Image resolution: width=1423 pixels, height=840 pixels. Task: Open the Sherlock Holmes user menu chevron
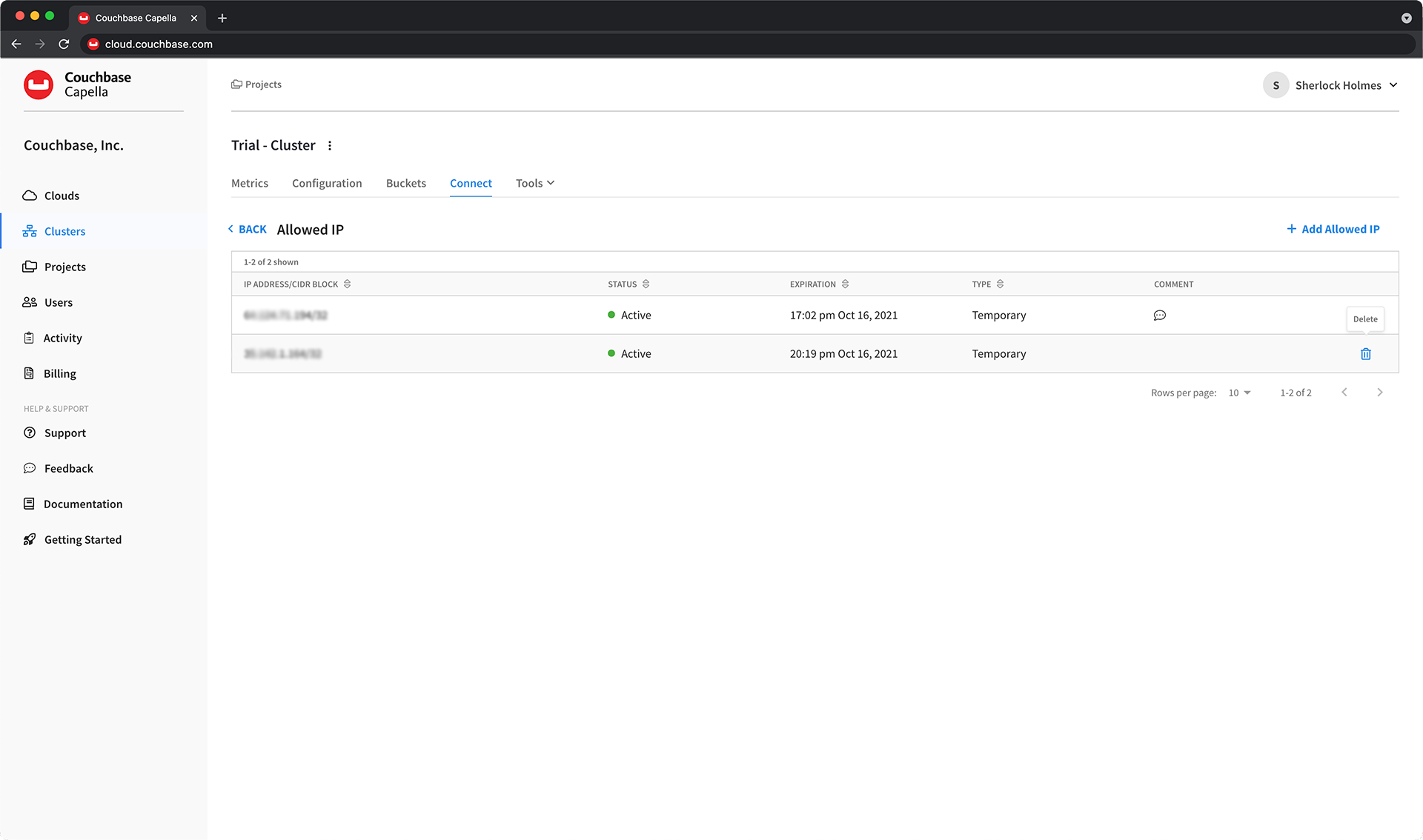click(x=1393, y=85)
